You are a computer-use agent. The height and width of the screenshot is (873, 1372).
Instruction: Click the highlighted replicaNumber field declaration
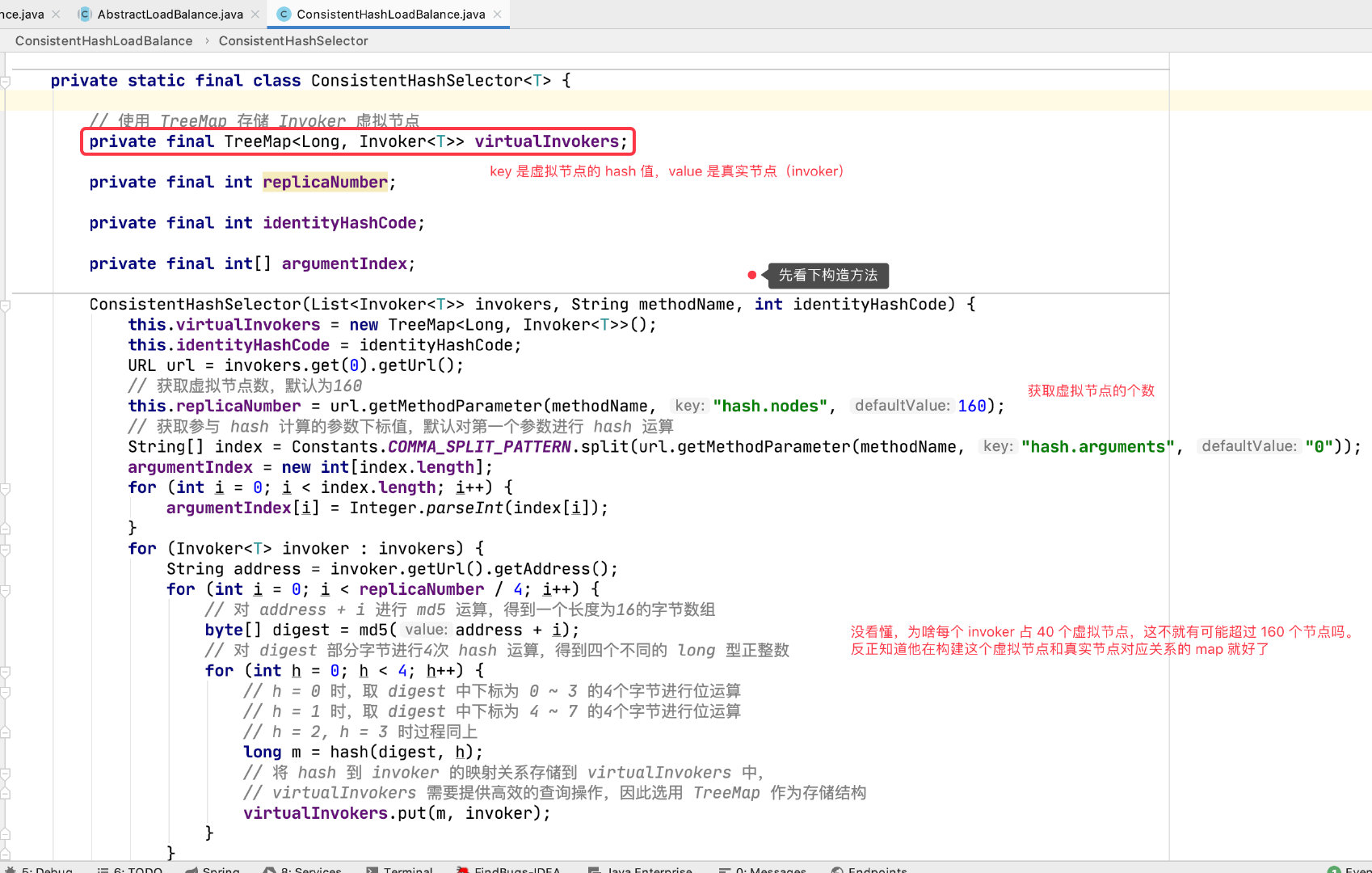coord(325,182)
